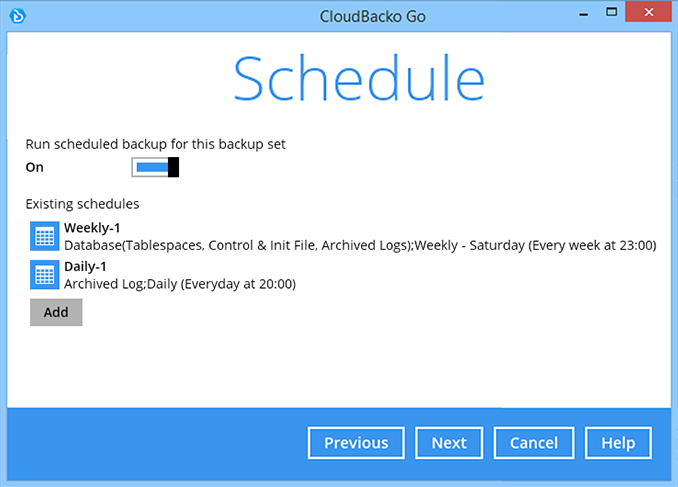Maximize the CloudBacko Go window
This screenshot has height=487, width=678.
click(x=611, y=12)
